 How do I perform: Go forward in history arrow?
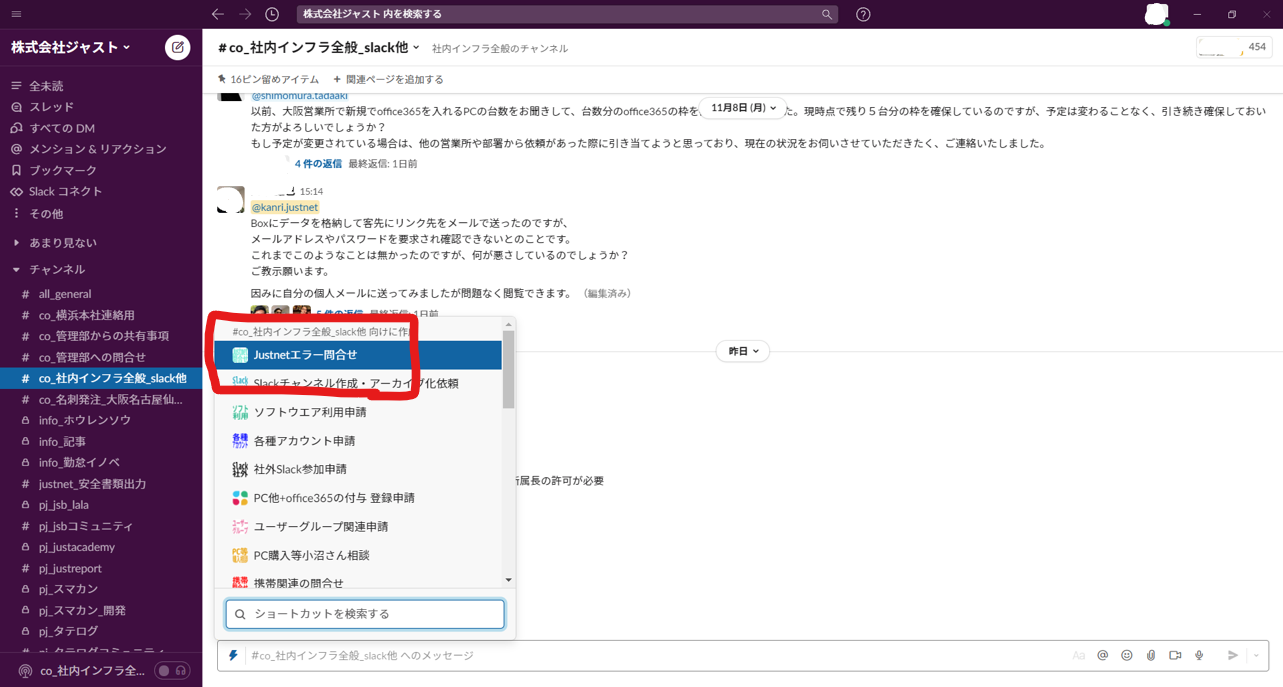point(245,14)
